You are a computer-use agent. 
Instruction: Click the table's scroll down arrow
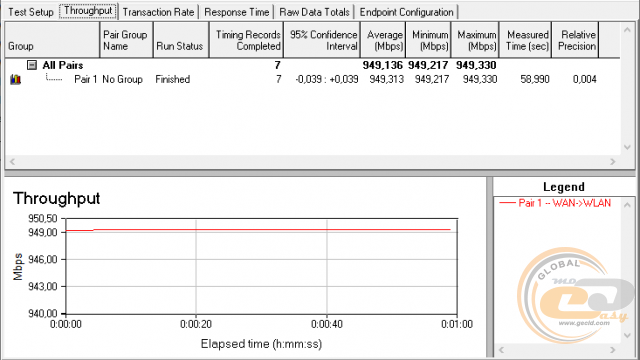[x=627, y=147]
